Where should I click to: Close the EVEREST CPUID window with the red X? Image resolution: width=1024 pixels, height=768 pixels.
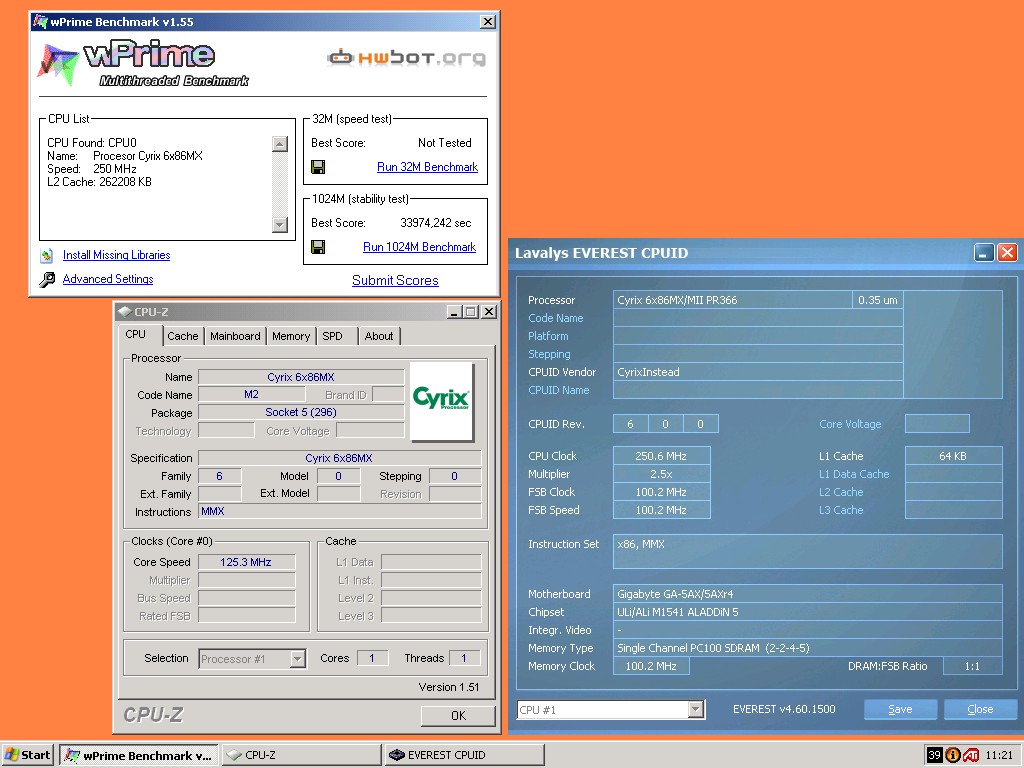tap(1008, 253)
